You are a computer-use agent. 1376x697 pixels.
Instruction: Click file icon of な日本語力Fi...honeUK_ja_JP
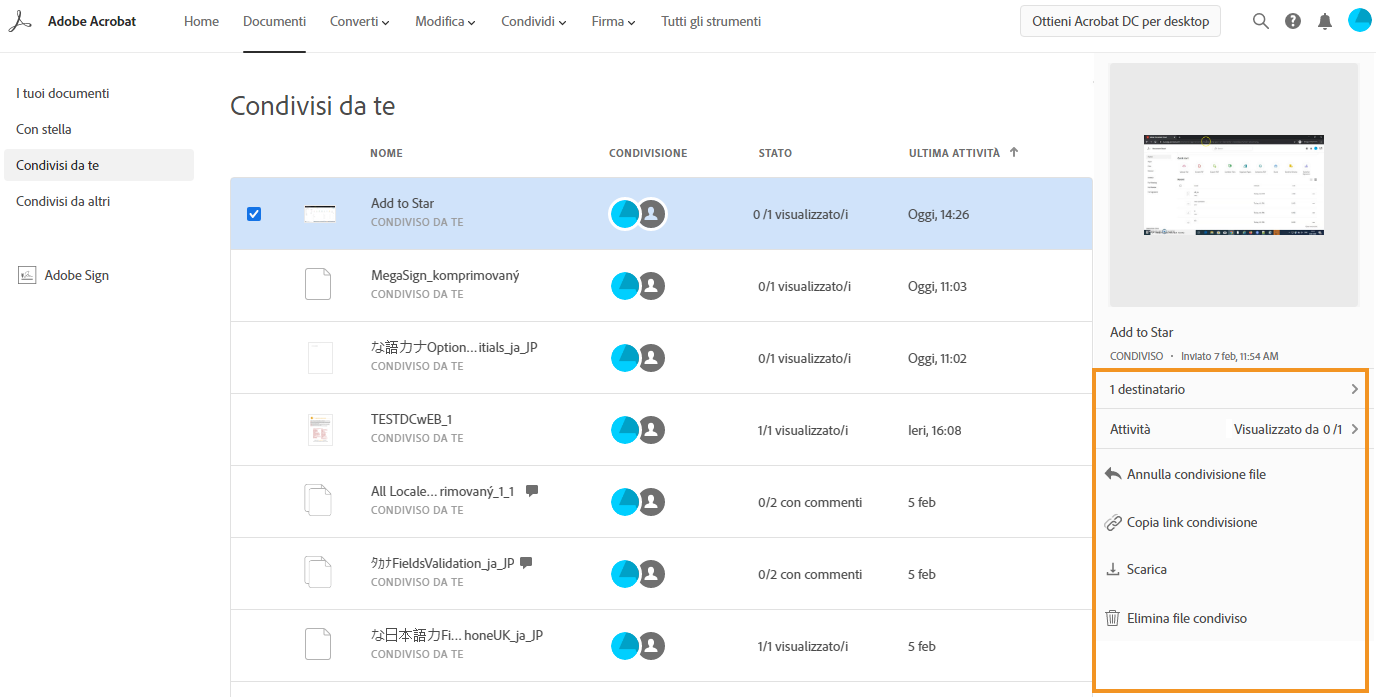318,644
